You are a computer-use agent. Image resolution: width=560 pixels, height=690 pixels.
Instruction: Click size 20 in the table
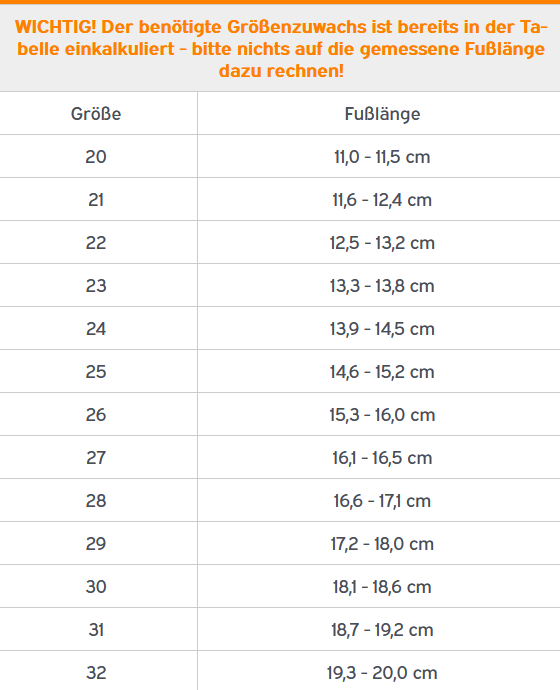[96, 157]
